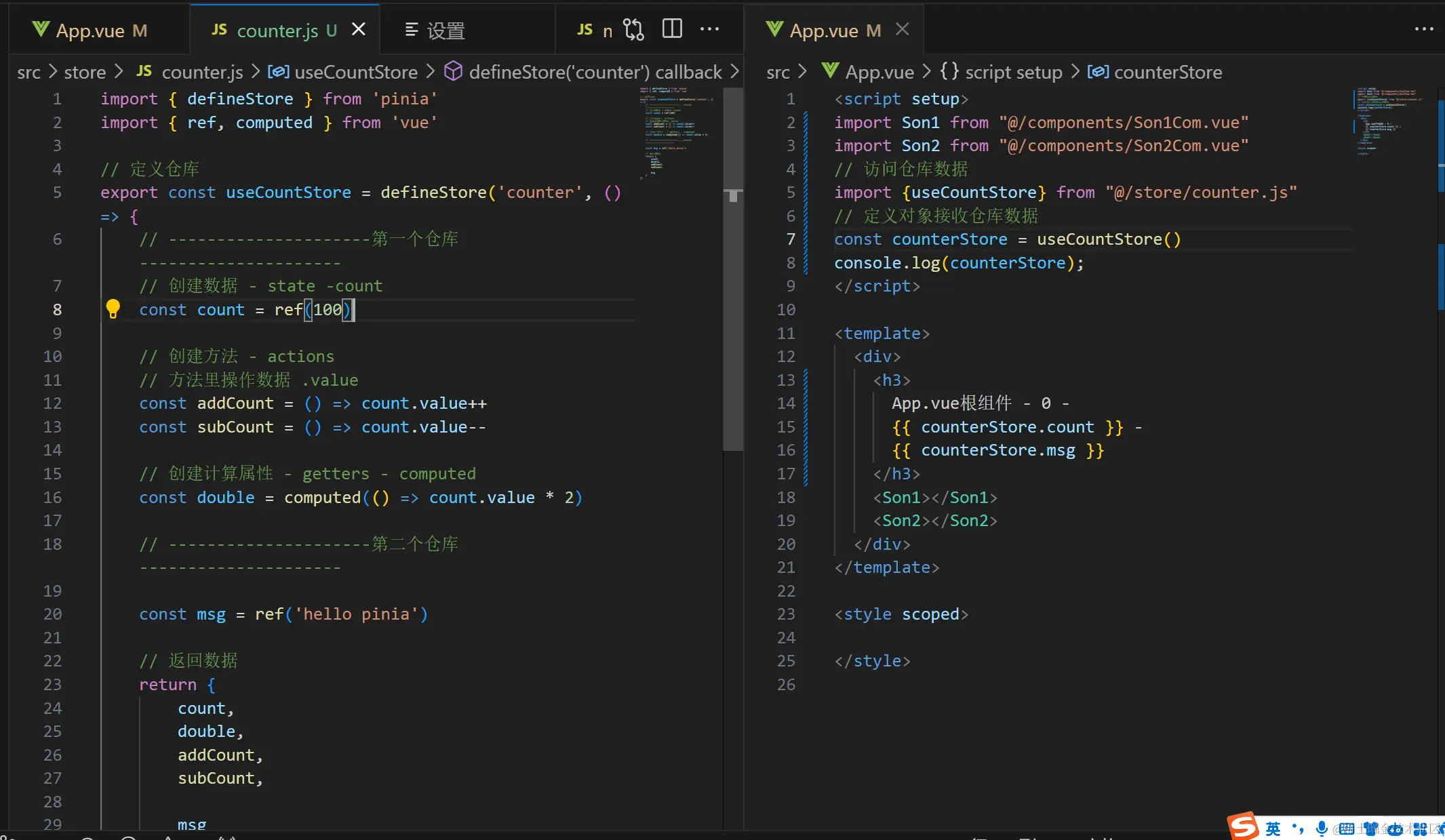Click 'pinia' string on line 1

click(405, 98)
